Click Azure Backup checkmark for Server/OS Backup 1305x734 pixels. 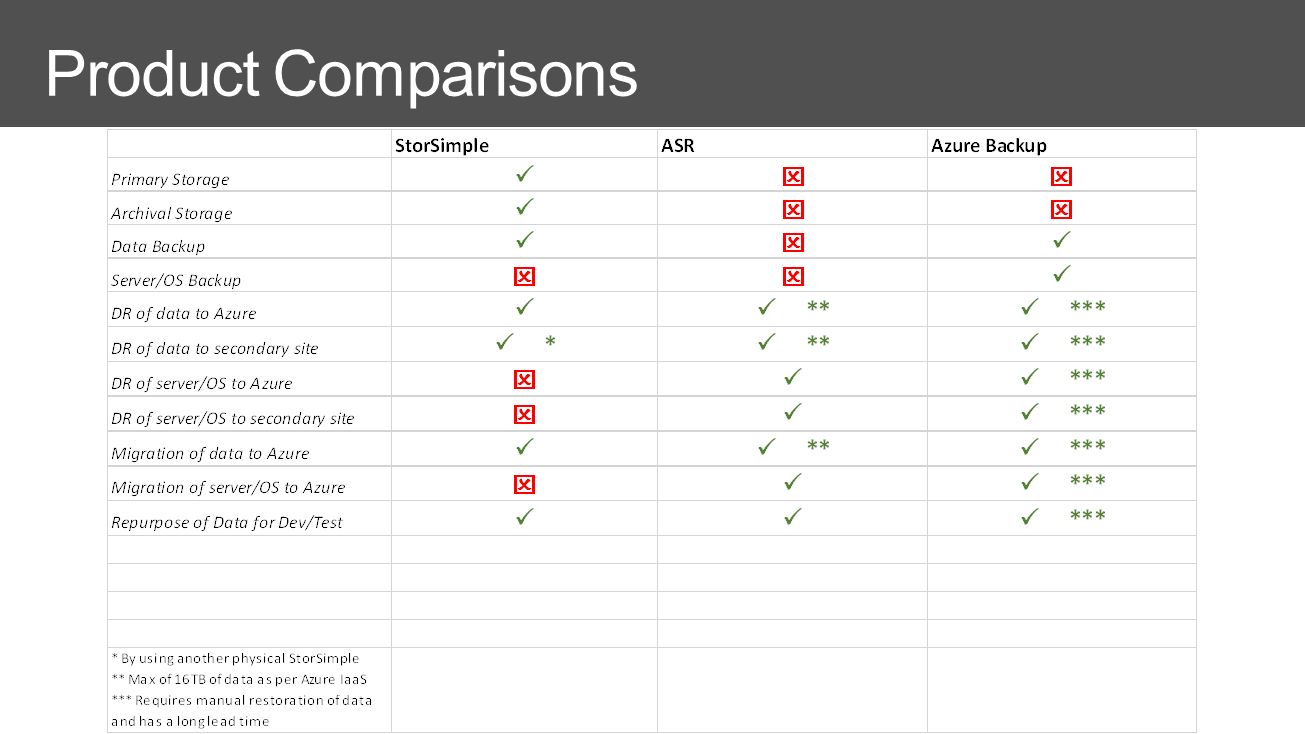pos(1062,272)
